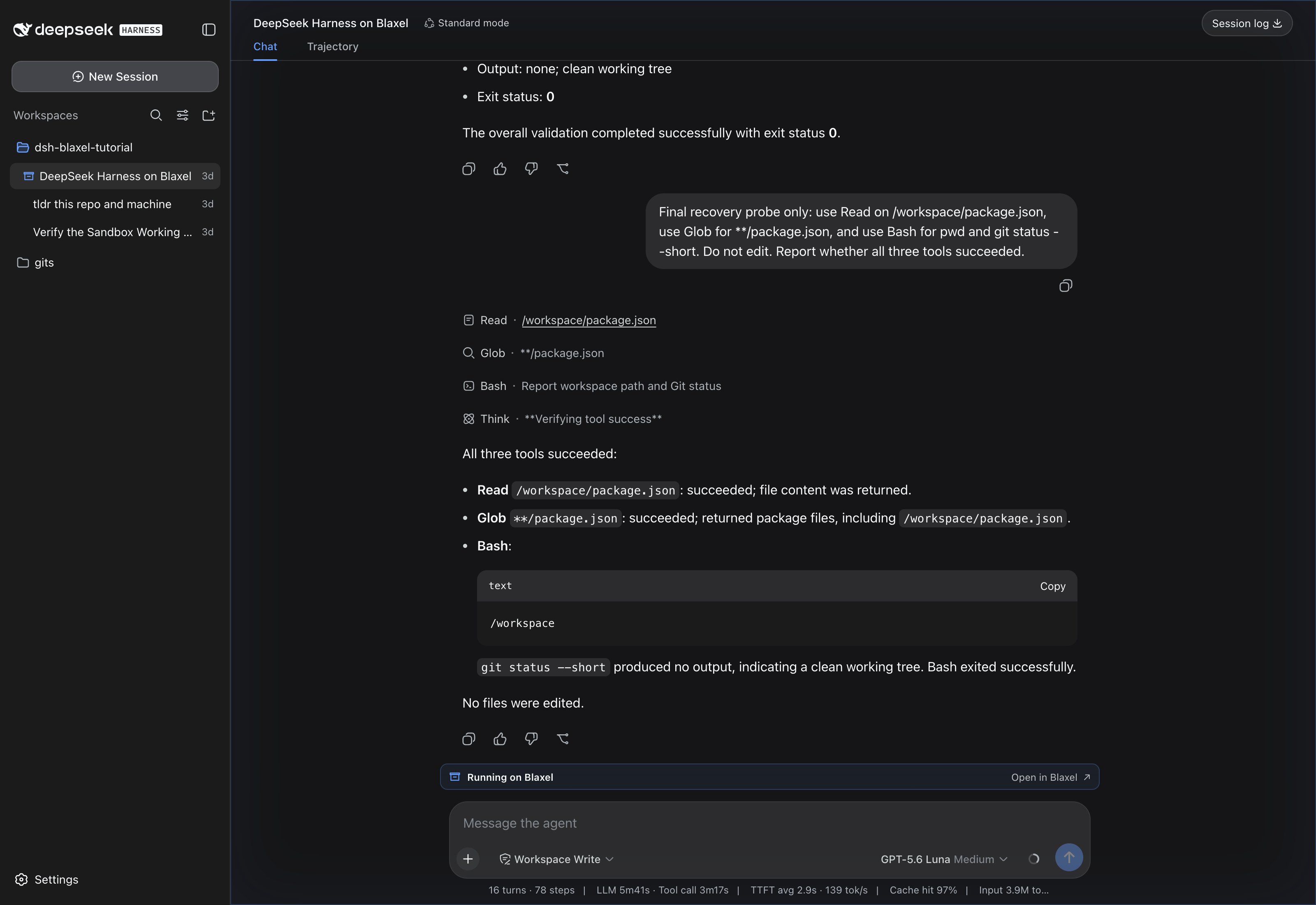
Task: Copy the All three tools succeeded response
Action: [469, 739]
